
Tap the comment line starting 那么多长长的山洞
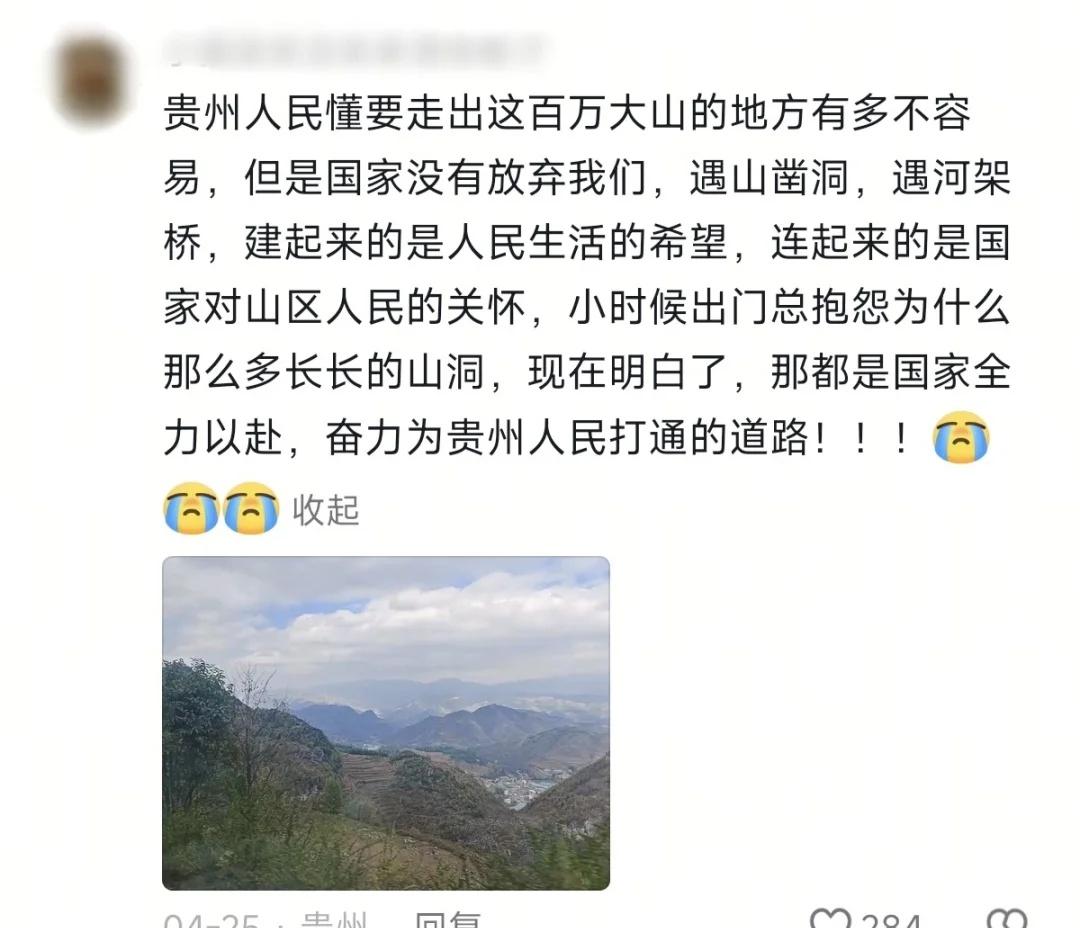pyautogui.click(x=587, y=372)
